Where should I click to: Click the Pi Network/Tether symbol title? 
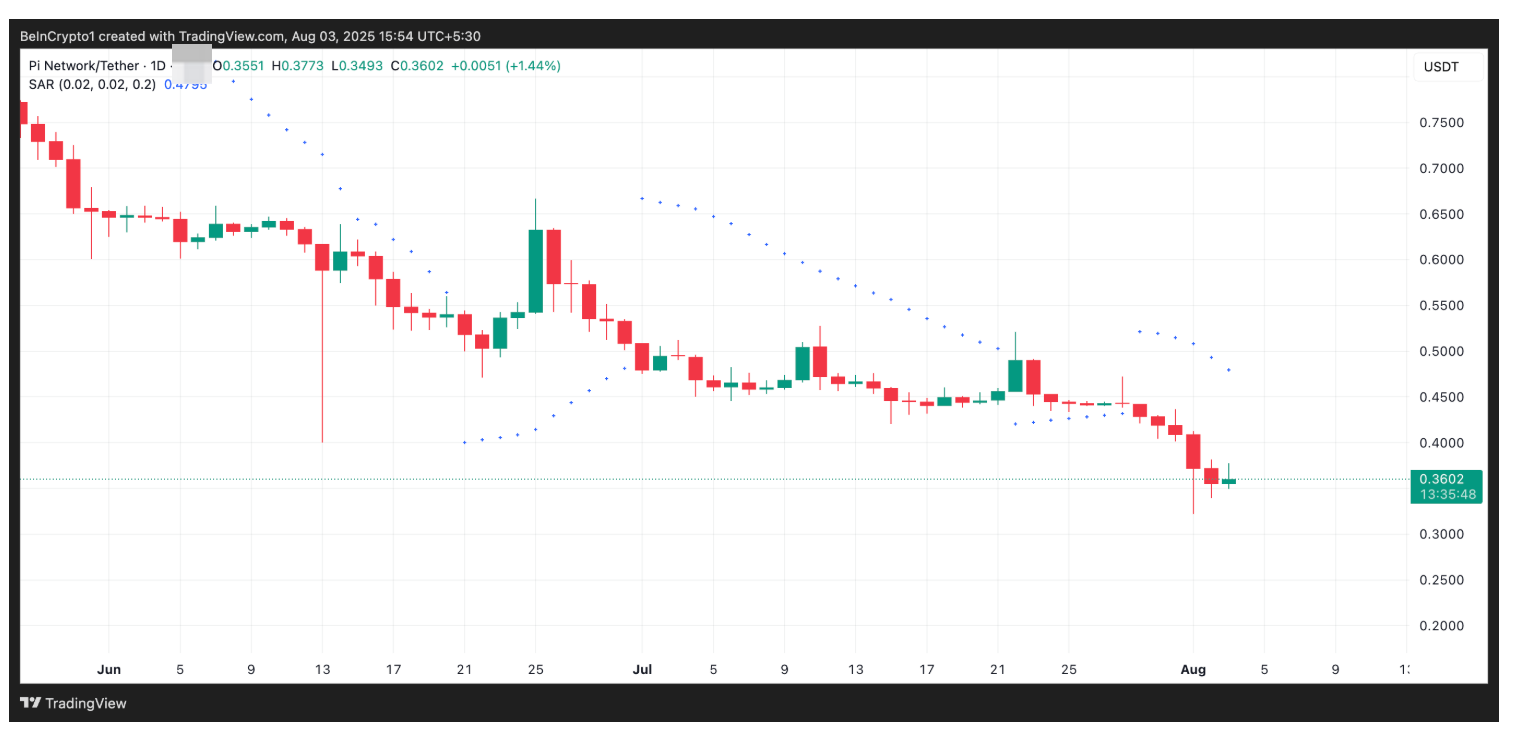pyautogui.click(x=83, y=66)
